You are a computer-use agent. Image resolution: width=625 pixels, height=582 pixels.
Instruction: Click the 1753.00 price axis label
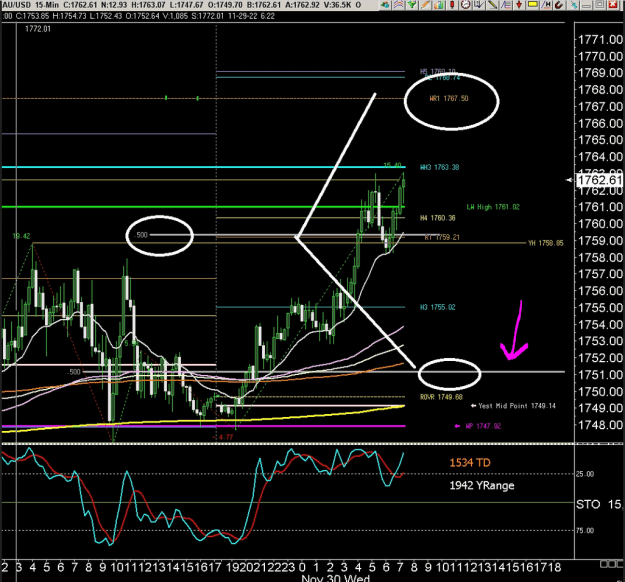tap(600, 341)
